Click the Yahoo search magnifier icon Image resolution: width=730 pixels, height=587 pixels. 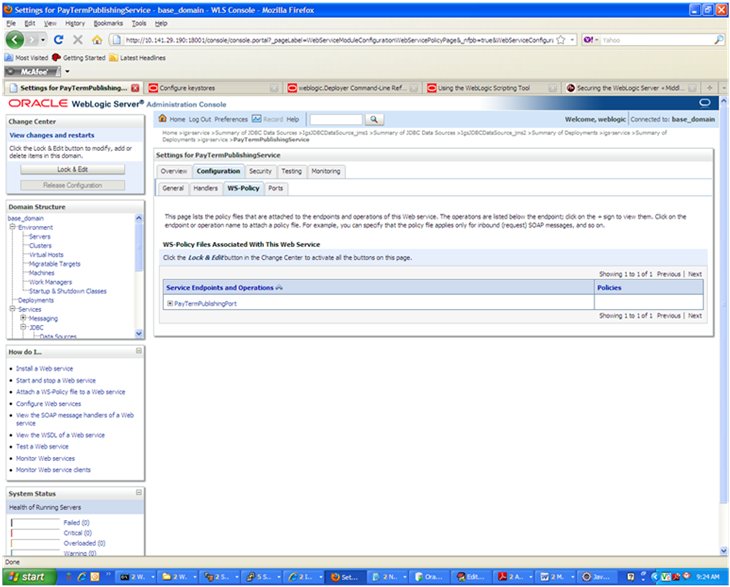coord(719,40)
